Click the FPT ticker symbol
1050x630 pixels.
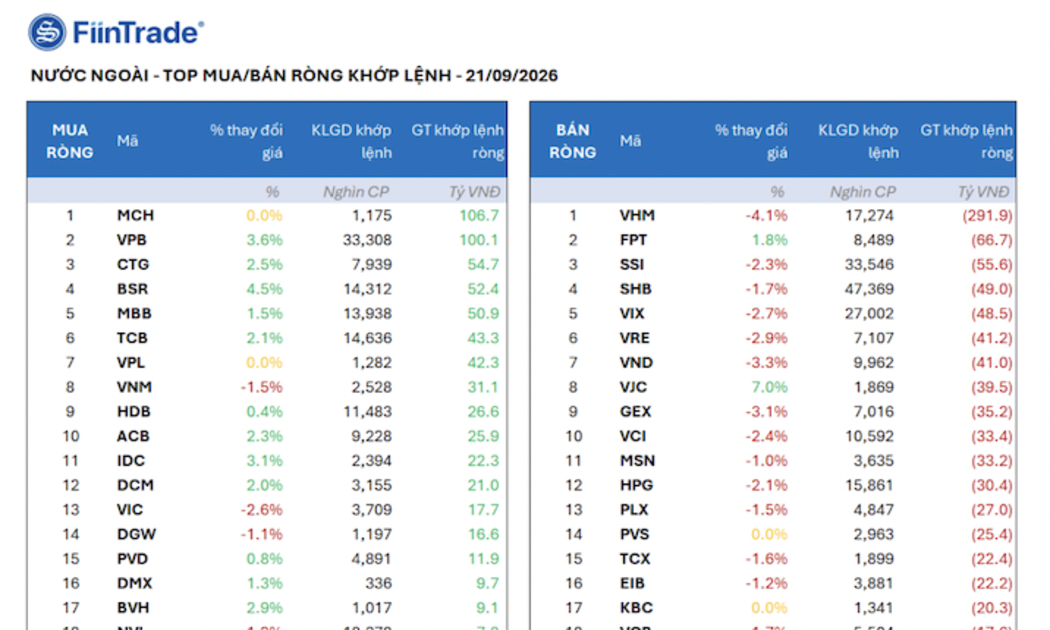(633, 240)
